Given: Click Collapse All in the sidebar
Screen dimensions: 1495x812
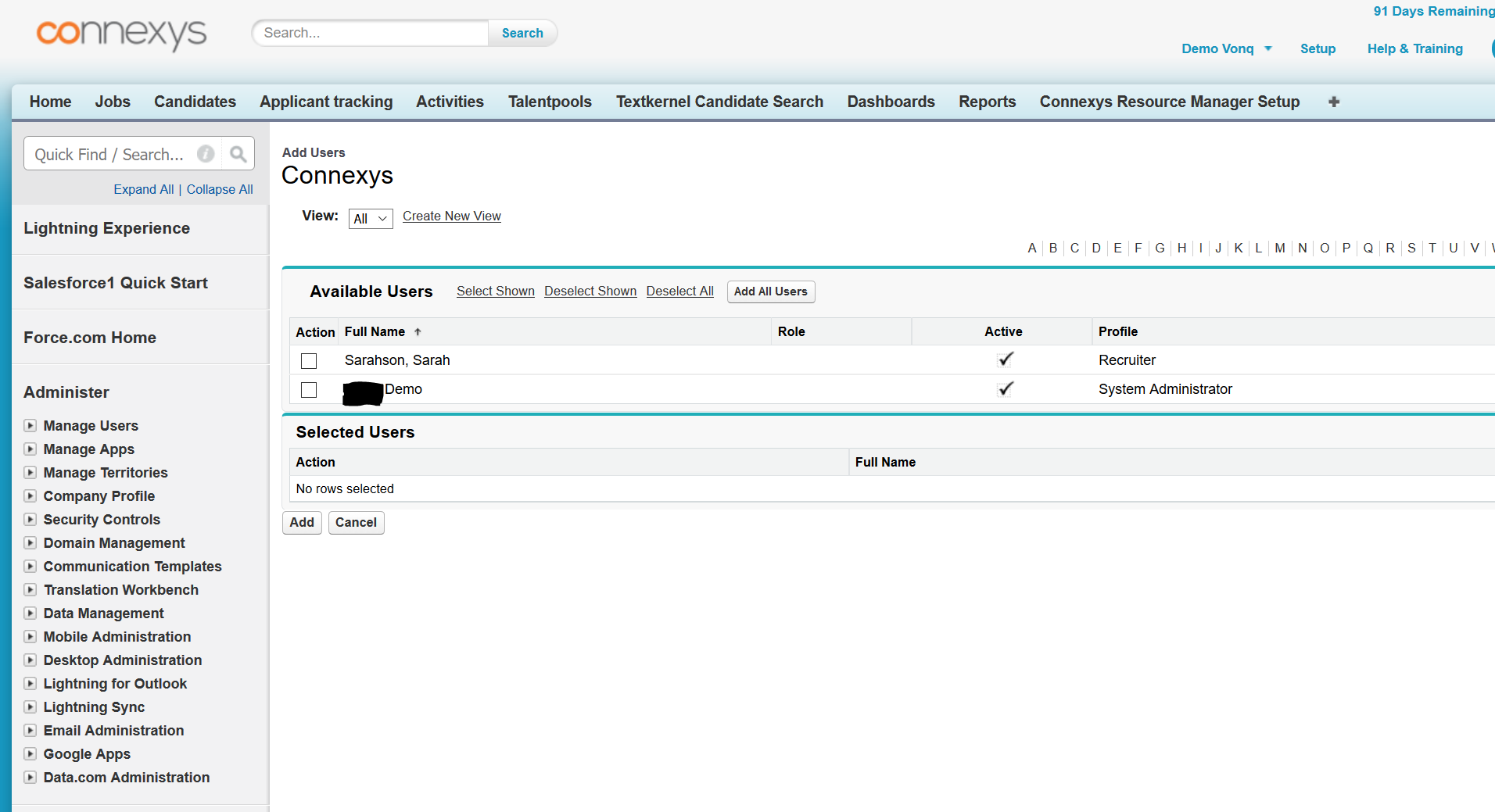Looking at the screenshot, I should [220, 189].
